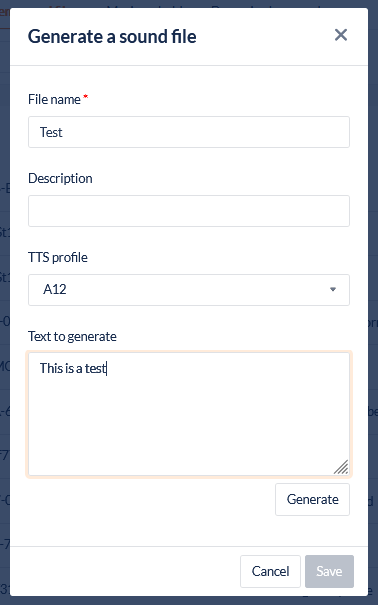Open the TTS profile dropdown
This screenshot has height=605, width=378.
[189, 290]
